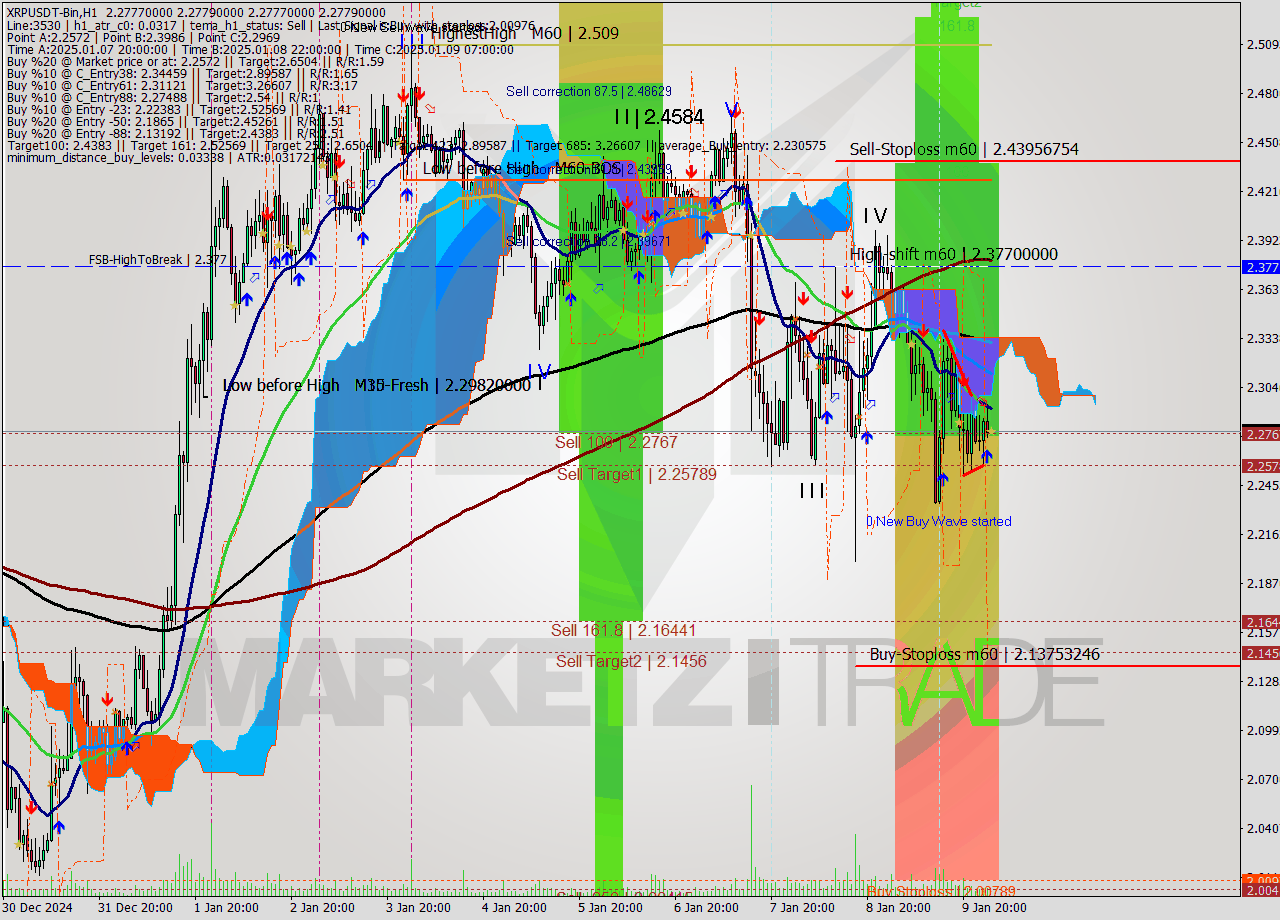This screenshot has width=1280, height=920.
Task: Click the 9 Jan 20:00 time label
Action: click(994, 908)
